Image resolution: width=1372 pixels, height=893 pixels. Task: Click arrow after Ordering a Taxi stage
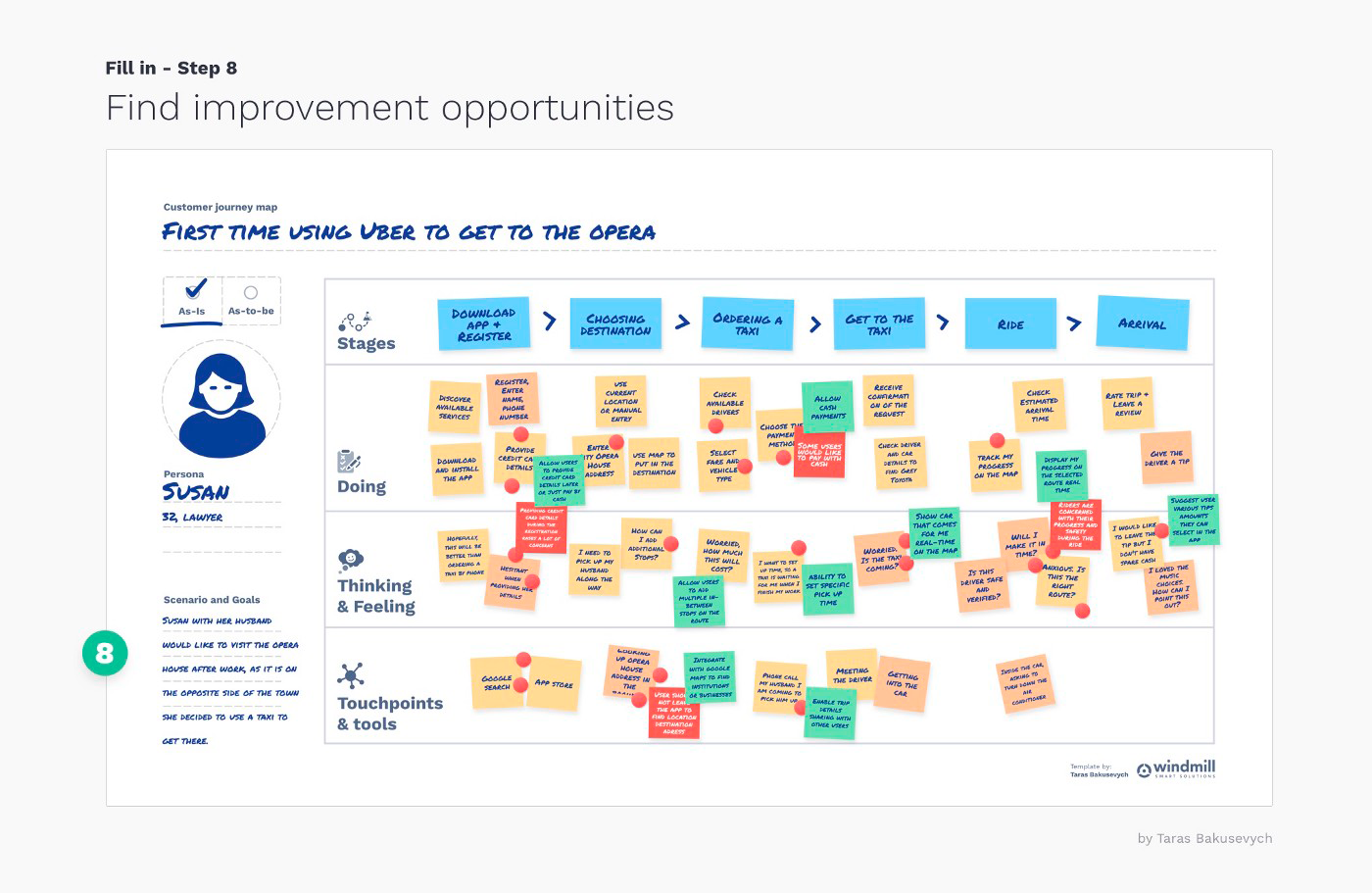click(x=815, y=323)
